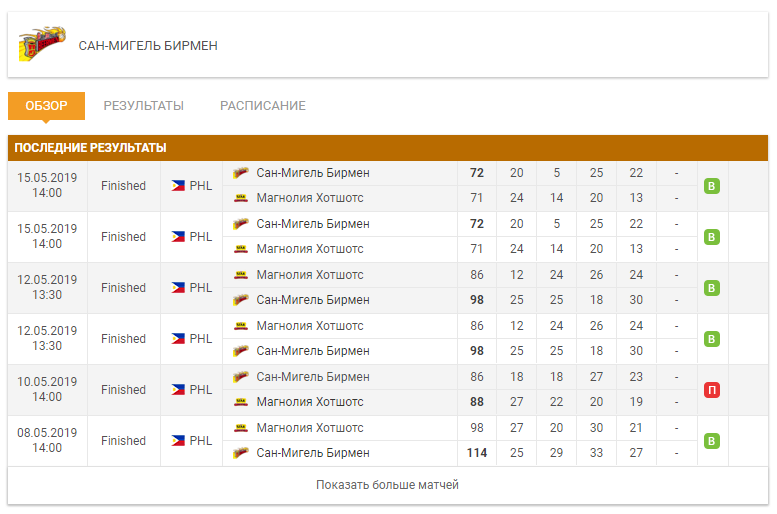
Task: Click Magnolia team icon in the topmost match
Action: point(241,198)
